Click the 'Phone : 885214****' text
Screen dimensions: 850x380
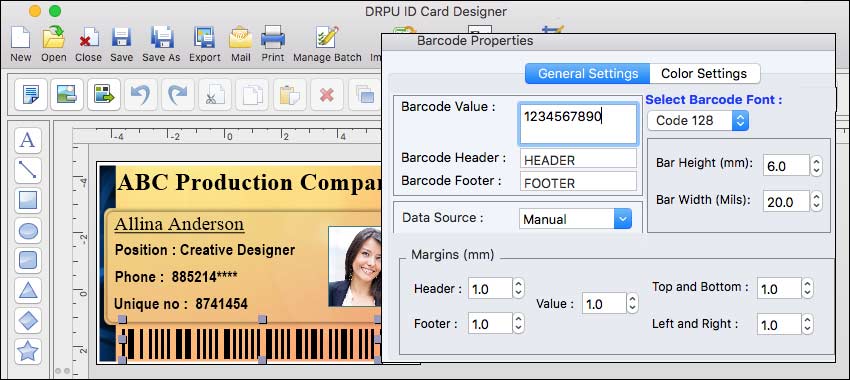(x=176, y=277)
